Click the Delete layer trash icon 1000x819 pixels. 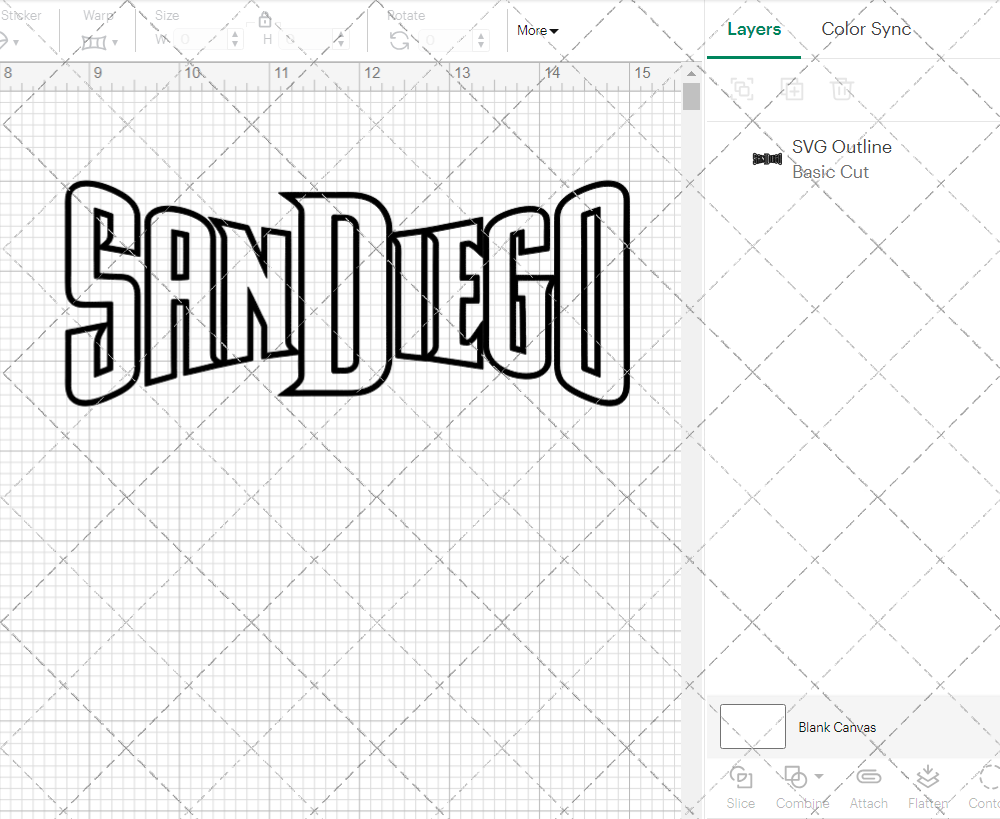pyautogui.click(x=842, y=89)
